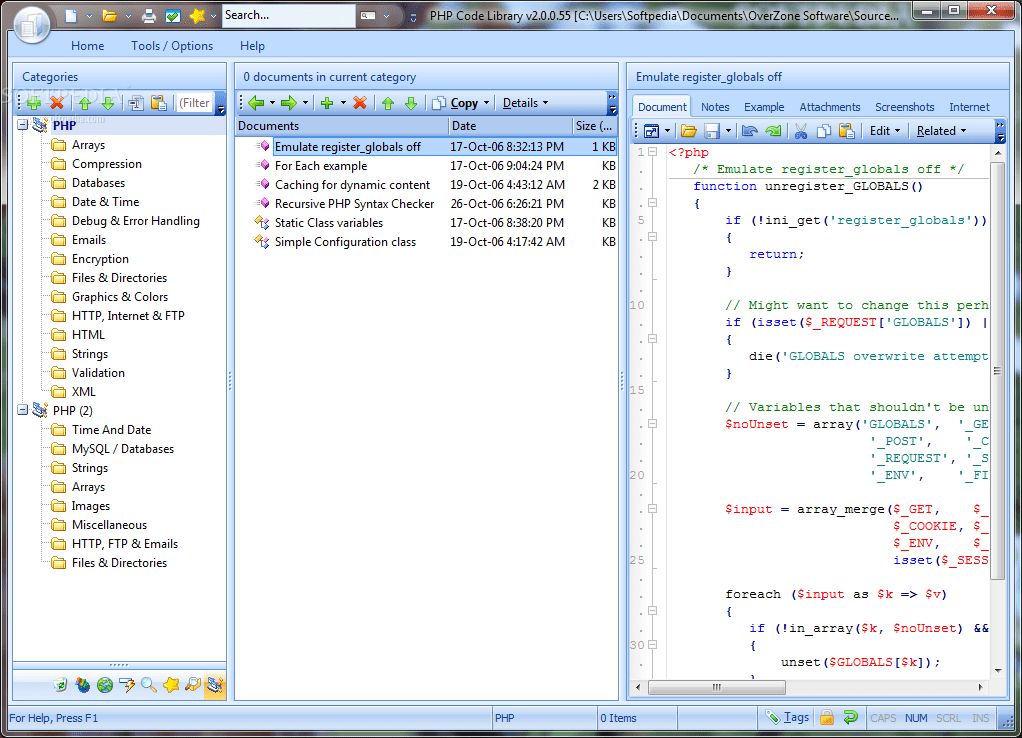Add a new category with the green plus
Screen dimensions: 1022x738
click(34, 102)
